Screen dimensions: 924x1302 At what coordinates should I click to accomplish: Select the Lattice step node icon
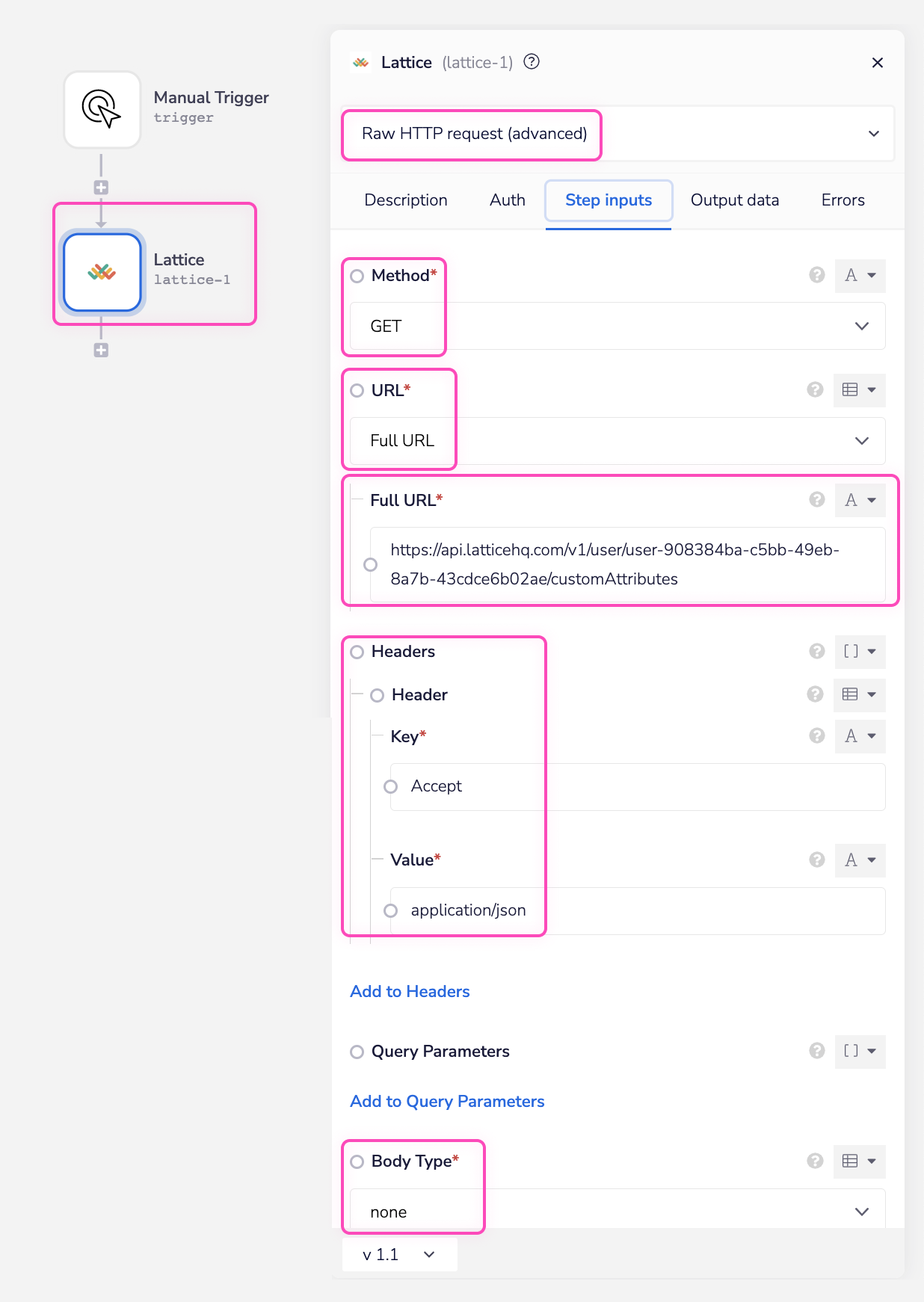(102, 272)
